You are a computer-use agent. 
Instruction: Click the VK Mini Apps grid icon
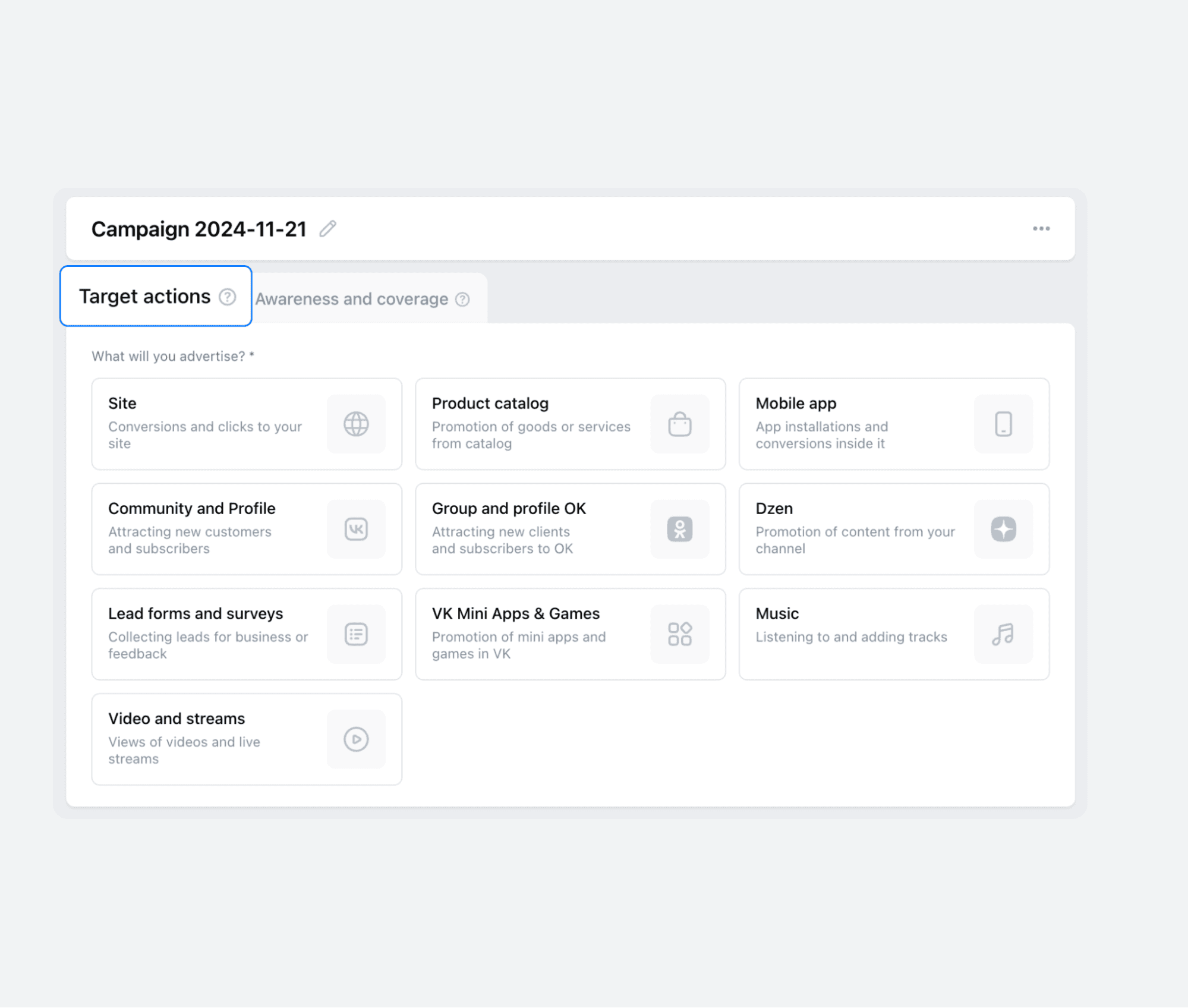coord(679,634)
